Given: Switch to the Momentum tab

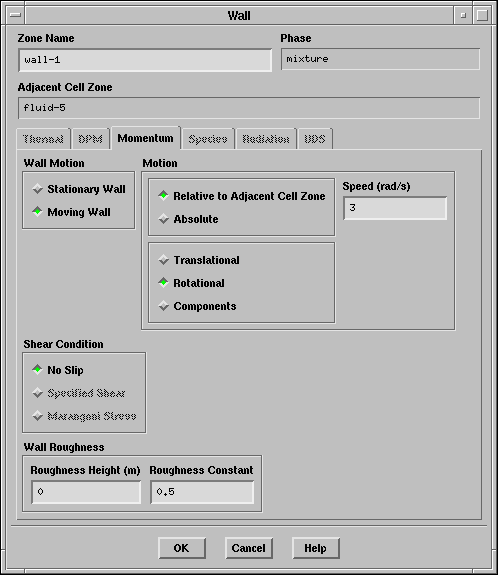Looking at the screenshot, I should click(x=146, y=138).
